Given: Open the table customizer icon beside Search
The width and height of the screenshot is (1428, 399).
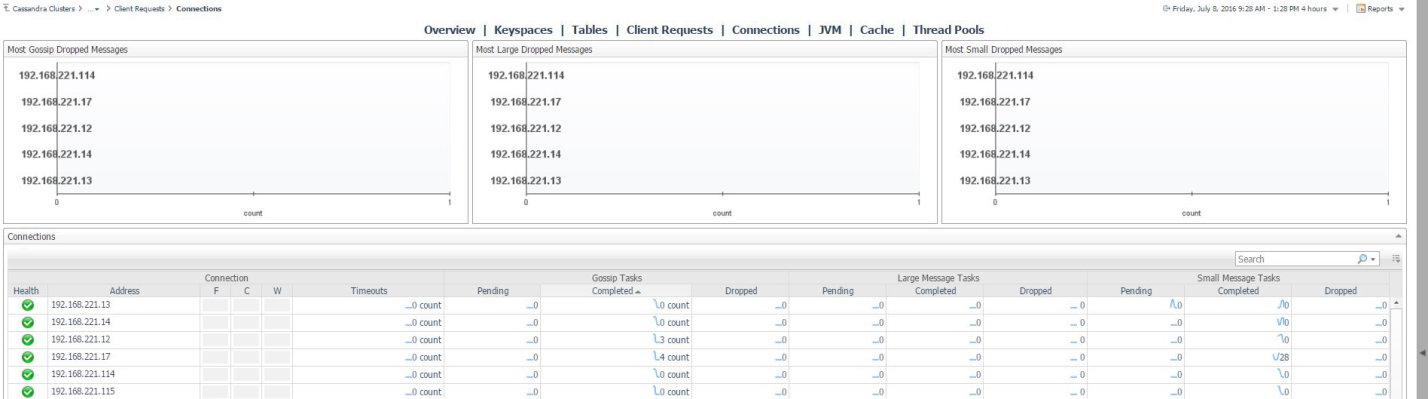Looking at the screenshot, I should (x=1395, y=259).
